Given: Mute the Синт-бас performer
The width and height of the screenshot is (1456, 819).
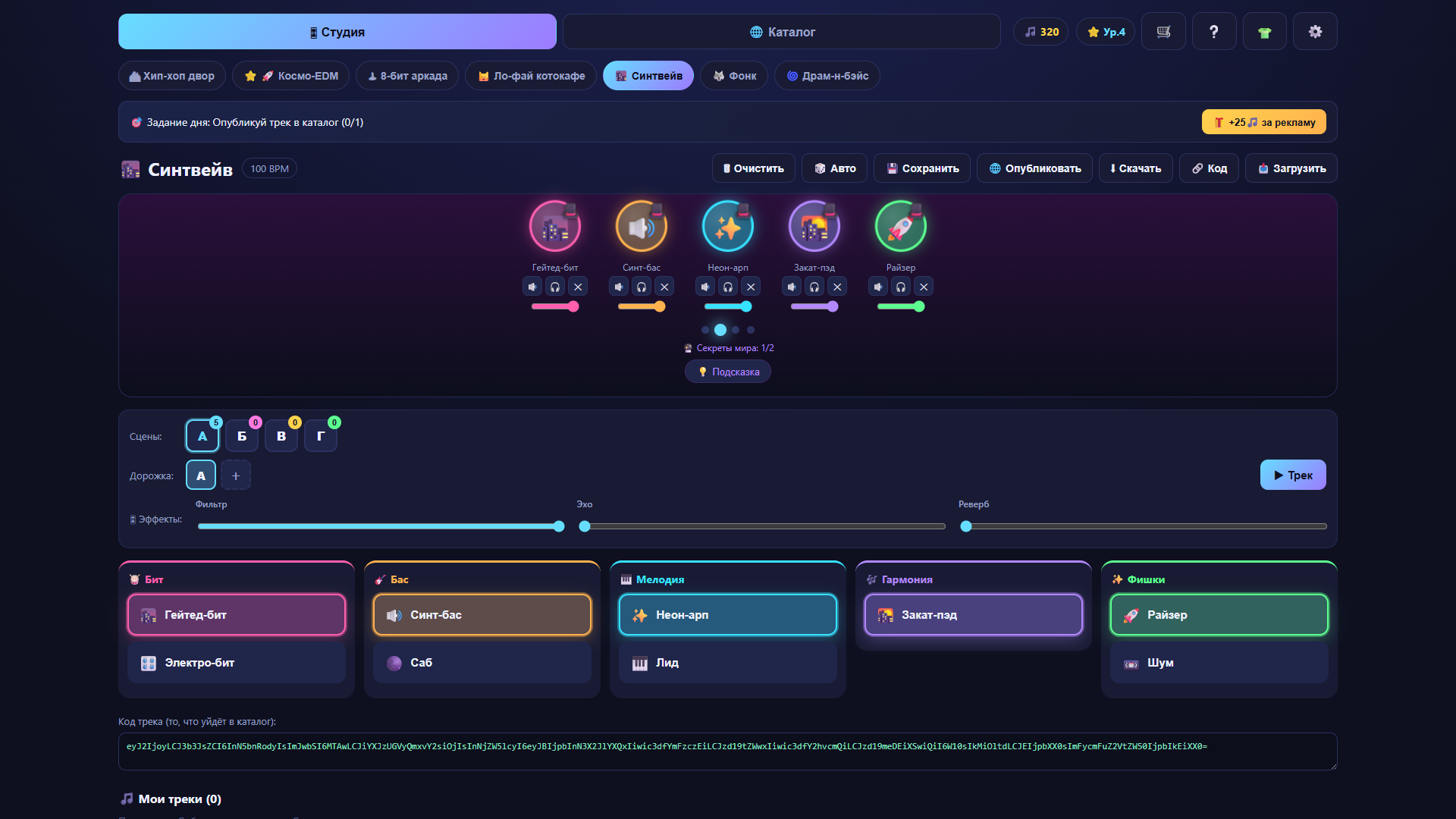Looking at the screenshot, I should pos(619,287).
